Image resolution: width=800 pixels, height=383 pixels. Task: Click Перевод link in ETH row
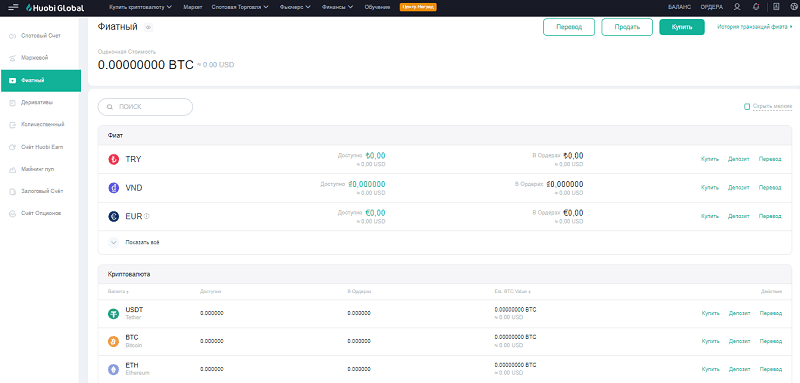tap(770, 369)
